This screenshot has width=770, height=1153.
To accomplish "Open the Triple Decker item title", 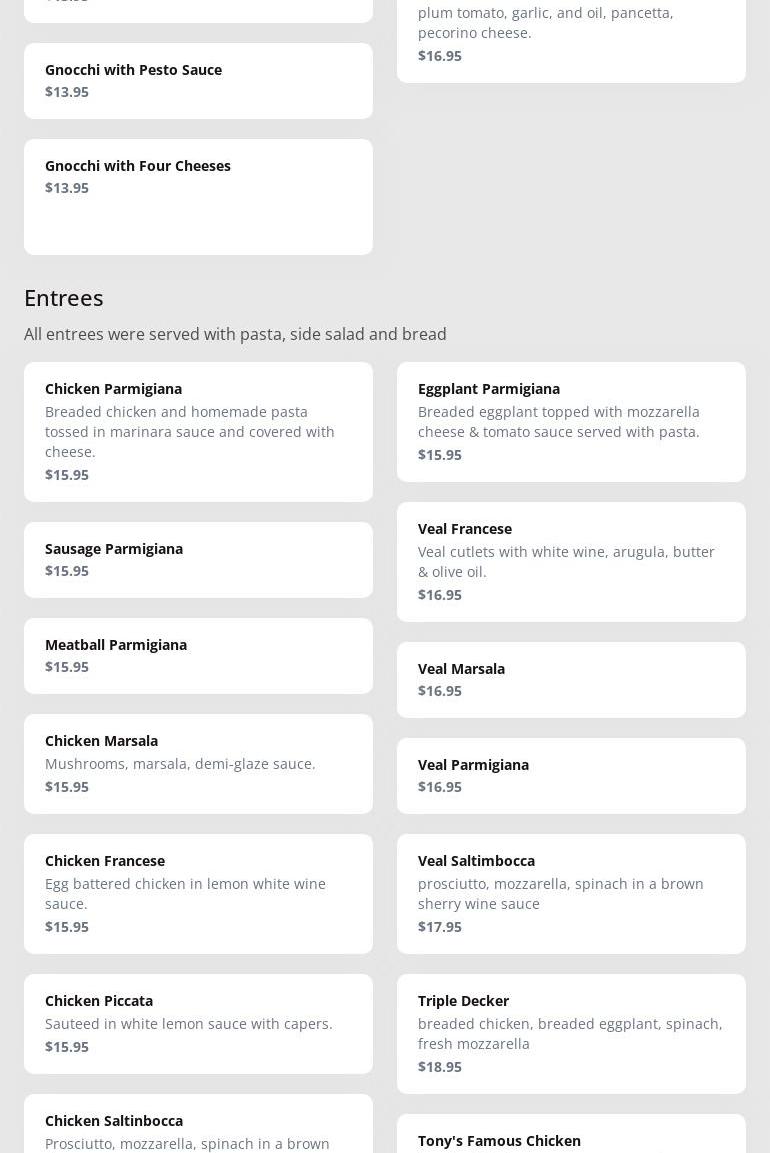I will pos(463,1001).
